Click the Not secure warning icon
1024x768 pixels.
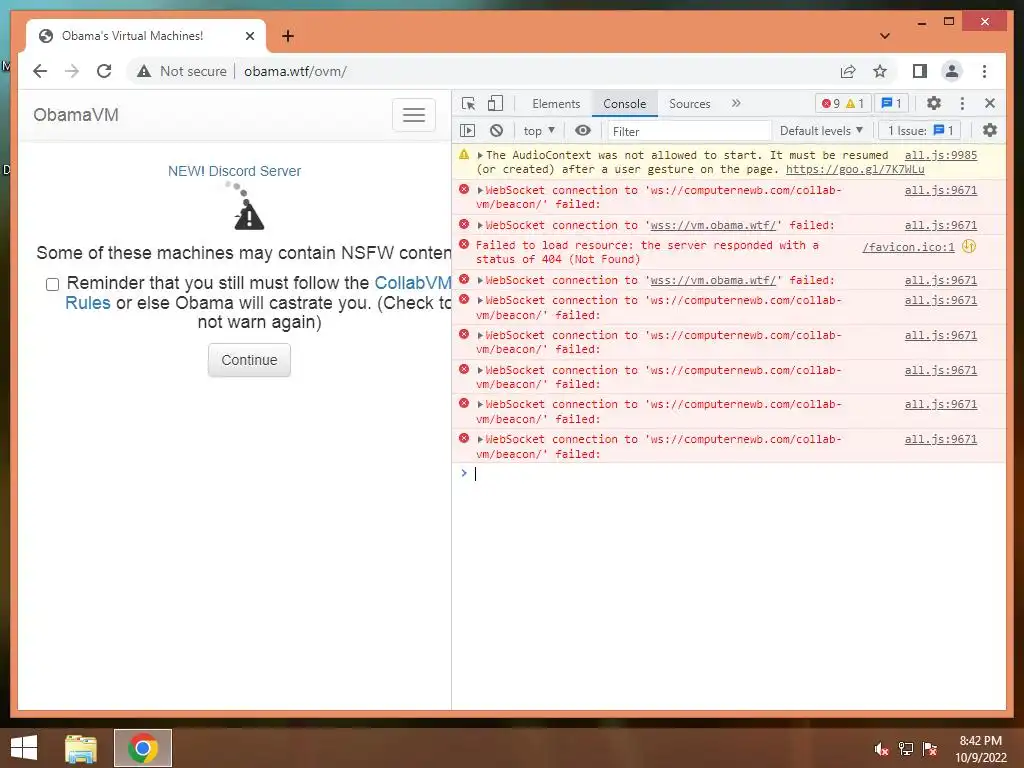click(x=144, y=71)
